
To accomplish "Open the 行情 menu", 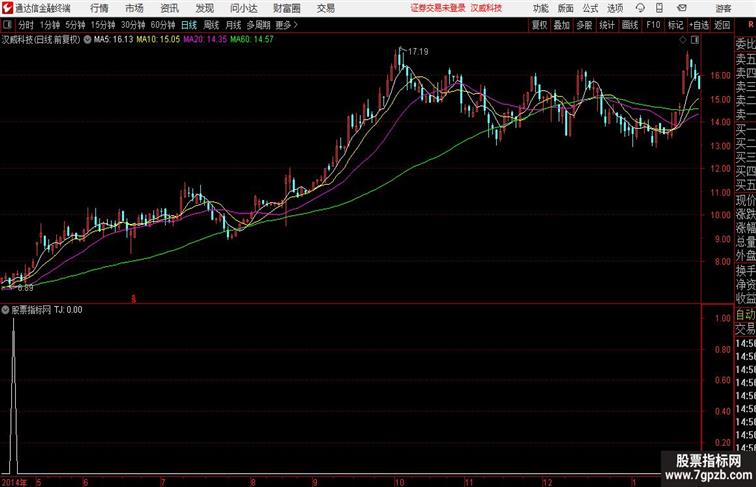I will (99, 8).
